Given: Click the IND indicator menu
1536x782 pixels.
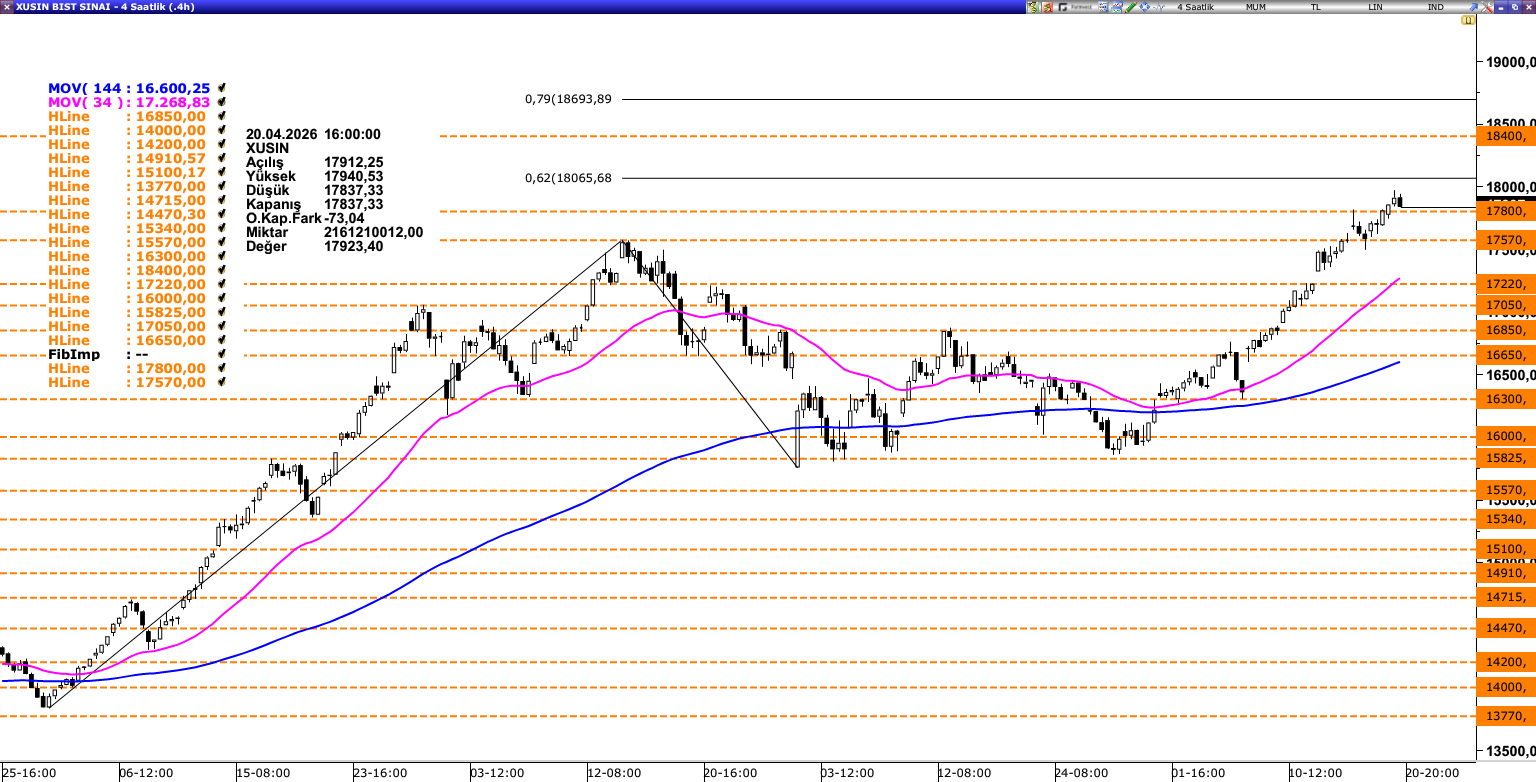Looking at the screenshot, I should tap(1435, 7).
